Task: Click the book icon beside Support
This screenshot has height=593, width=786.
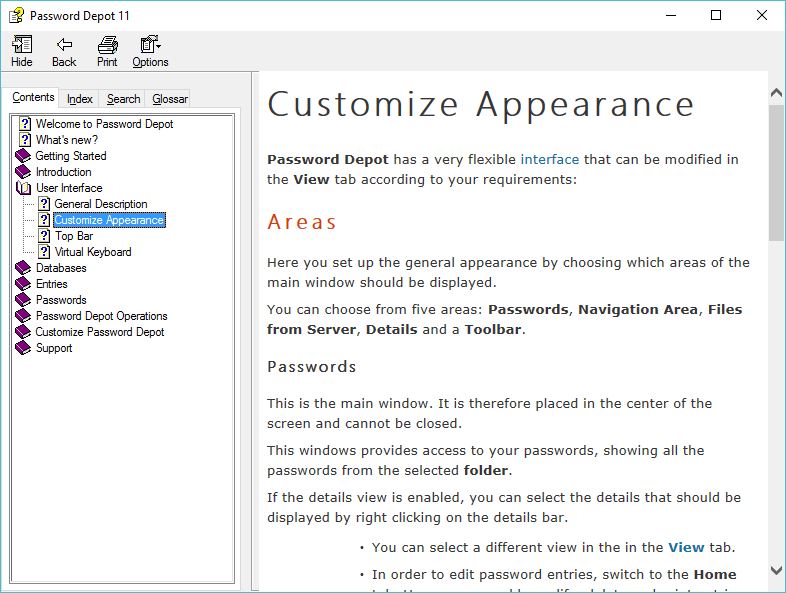Action: coord(23,348)
